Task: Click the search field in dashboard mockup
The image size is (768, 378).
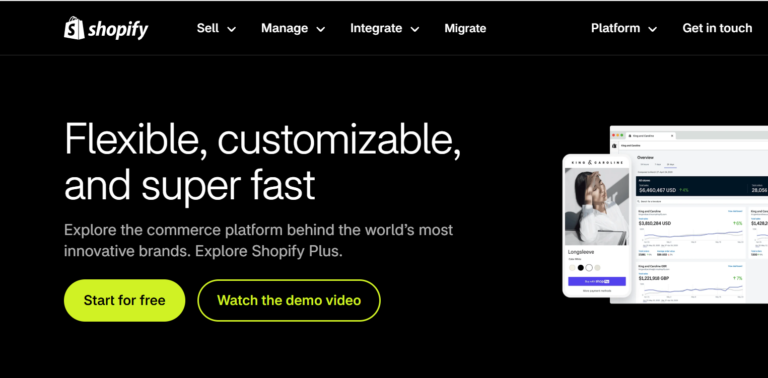Action: pyautogui.click(x=702, y=201)
